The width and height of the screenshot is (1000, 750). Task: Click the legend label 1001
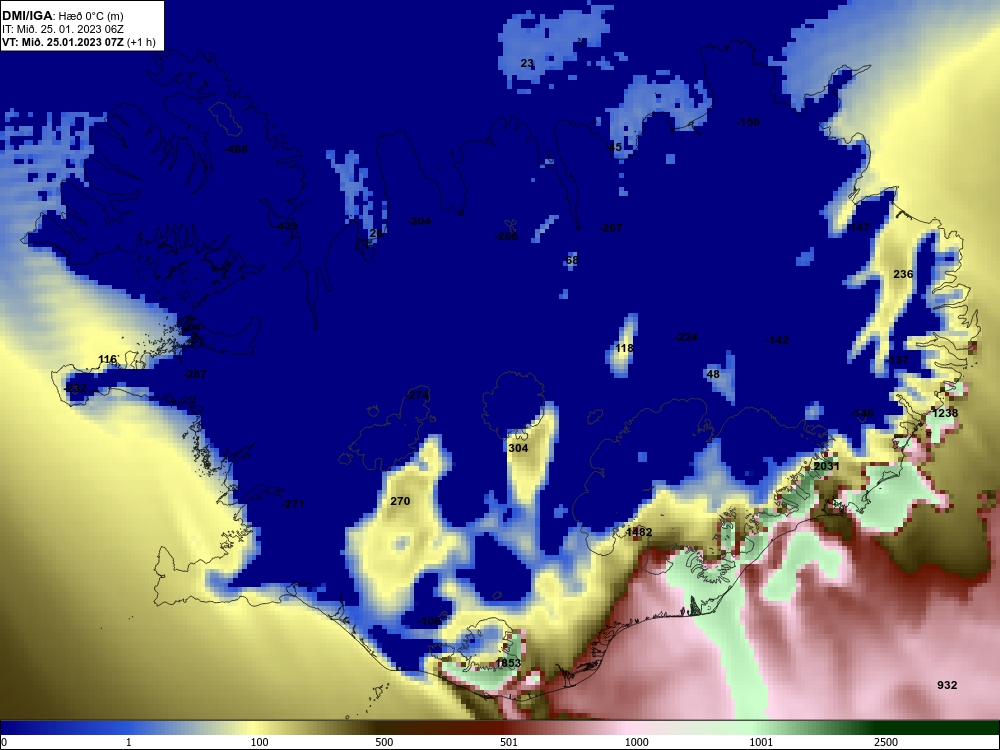click(x=761, y=742)
